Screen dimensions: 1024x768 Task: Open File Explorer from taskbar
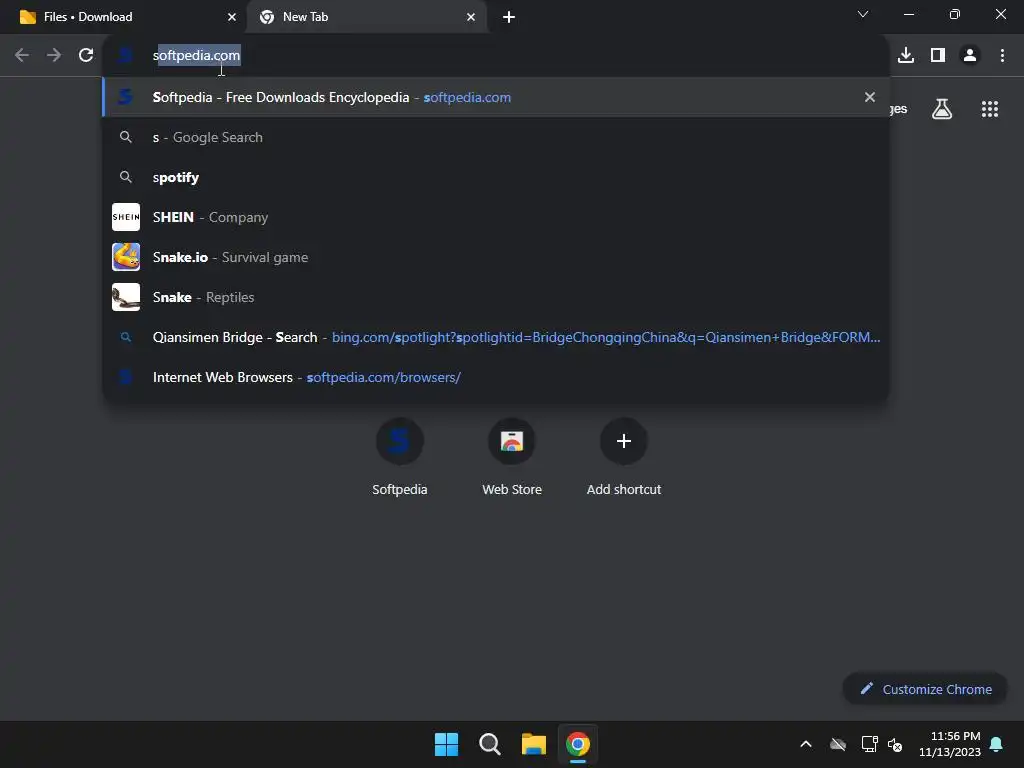534,744
